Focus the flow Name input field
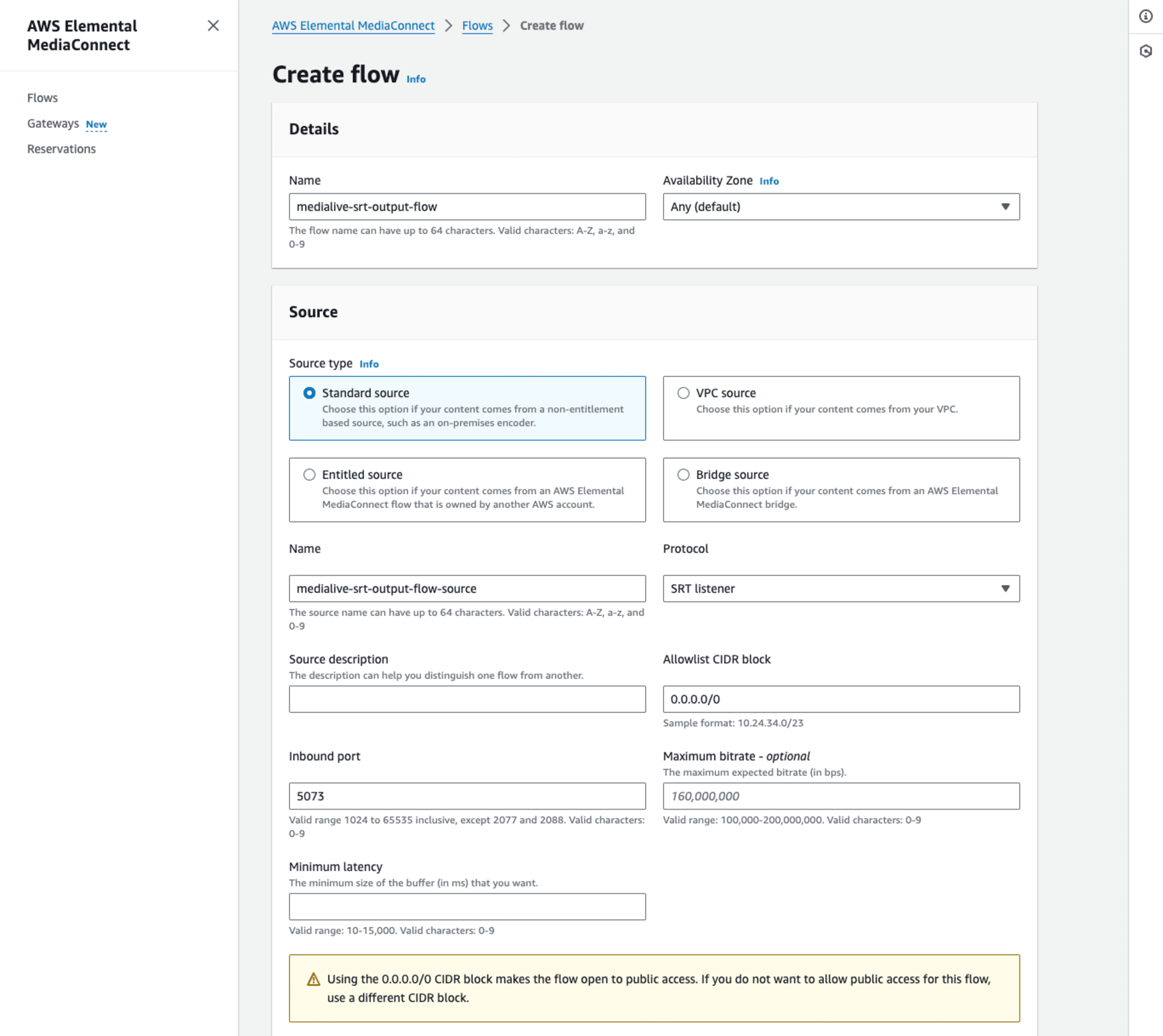Screen dimensions: 1163x1036 click(x=467, y=207)
